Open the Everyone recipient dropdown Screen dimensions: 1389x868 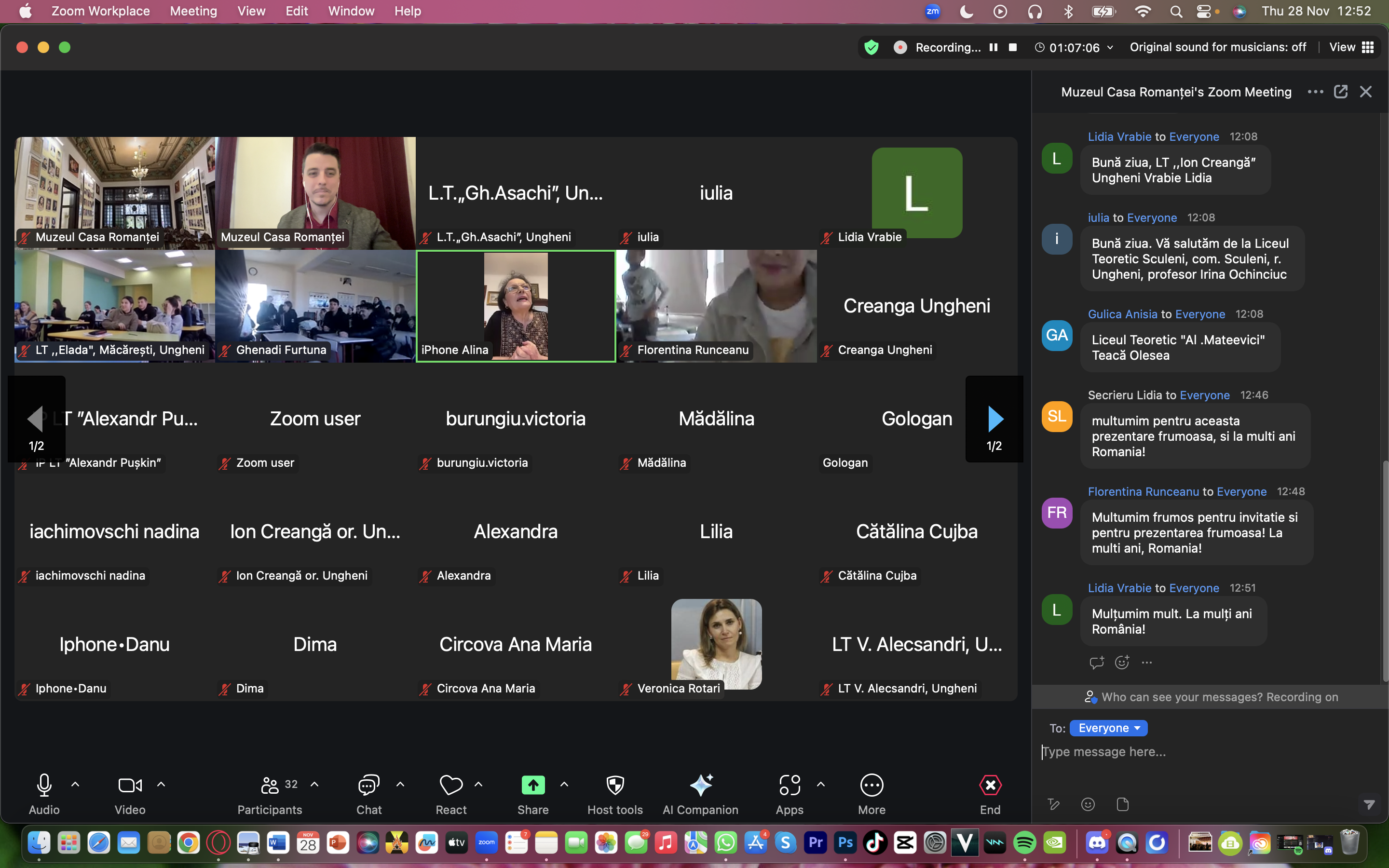coord(1108,728)
